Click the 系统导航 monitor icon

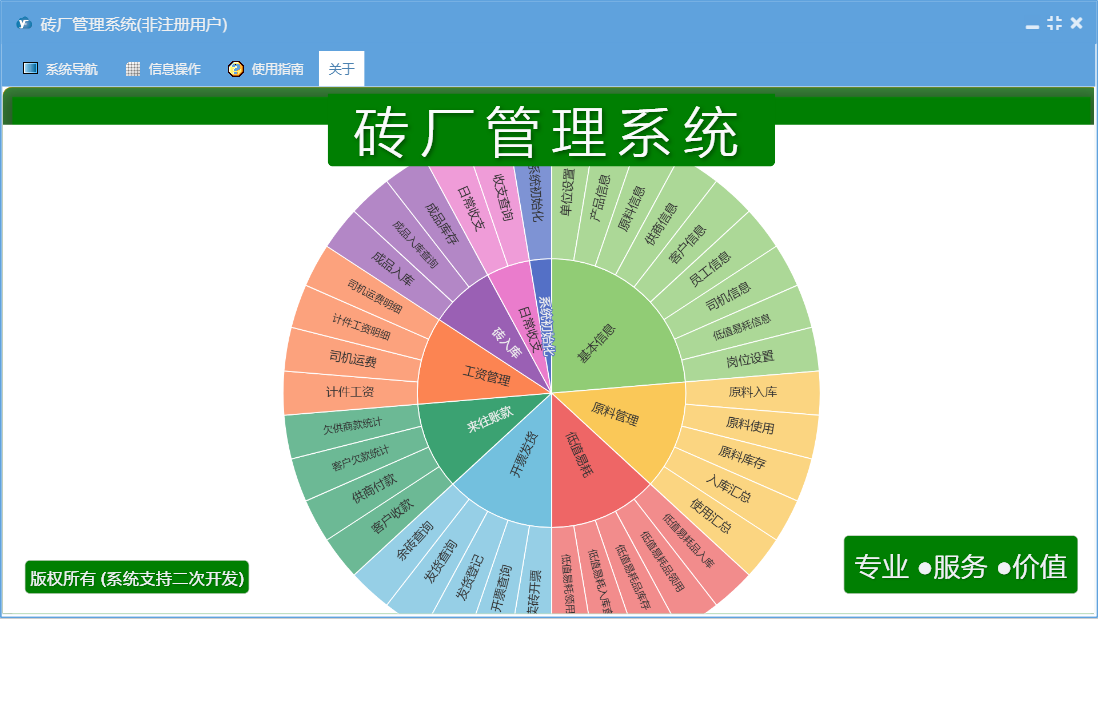30,68
